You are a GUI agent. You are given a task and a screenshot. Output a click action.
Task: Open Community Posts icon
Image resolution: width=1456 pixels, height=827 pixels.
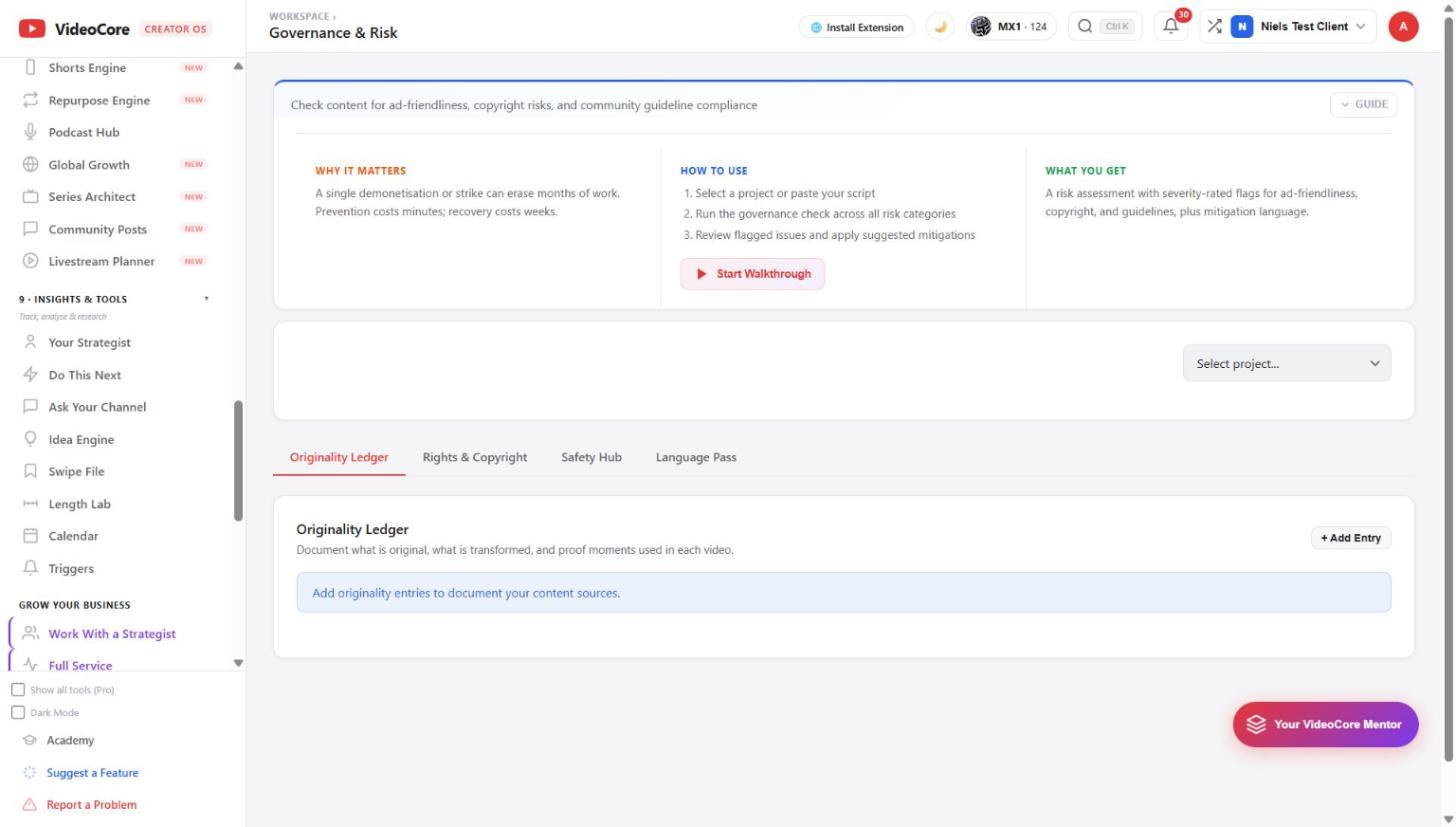(30, 229)
